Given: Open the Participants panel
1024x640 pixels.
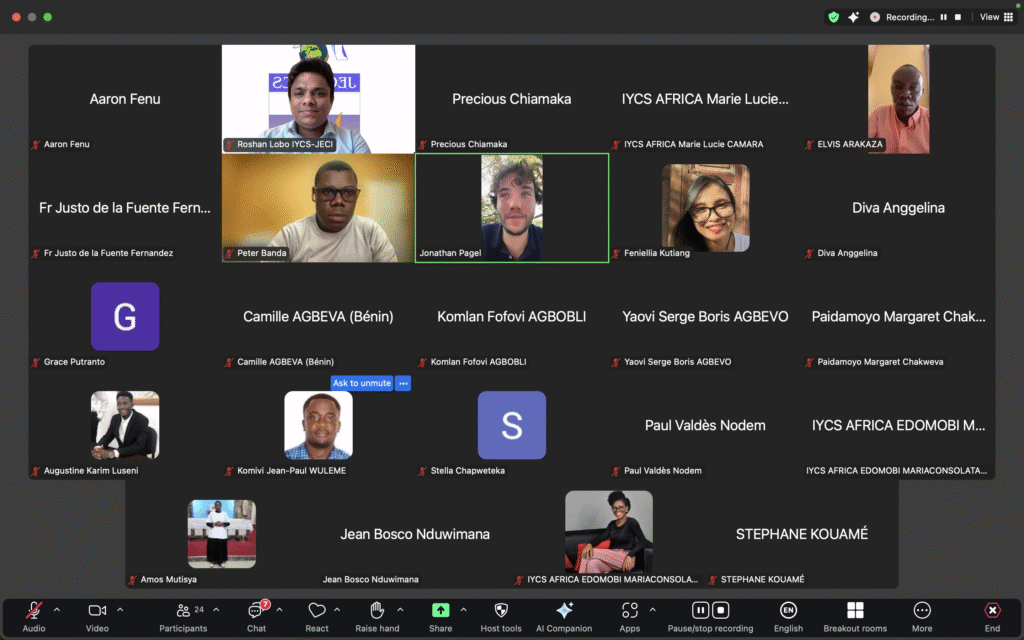Looking at the screenshot, I should (x=183, y=616).
